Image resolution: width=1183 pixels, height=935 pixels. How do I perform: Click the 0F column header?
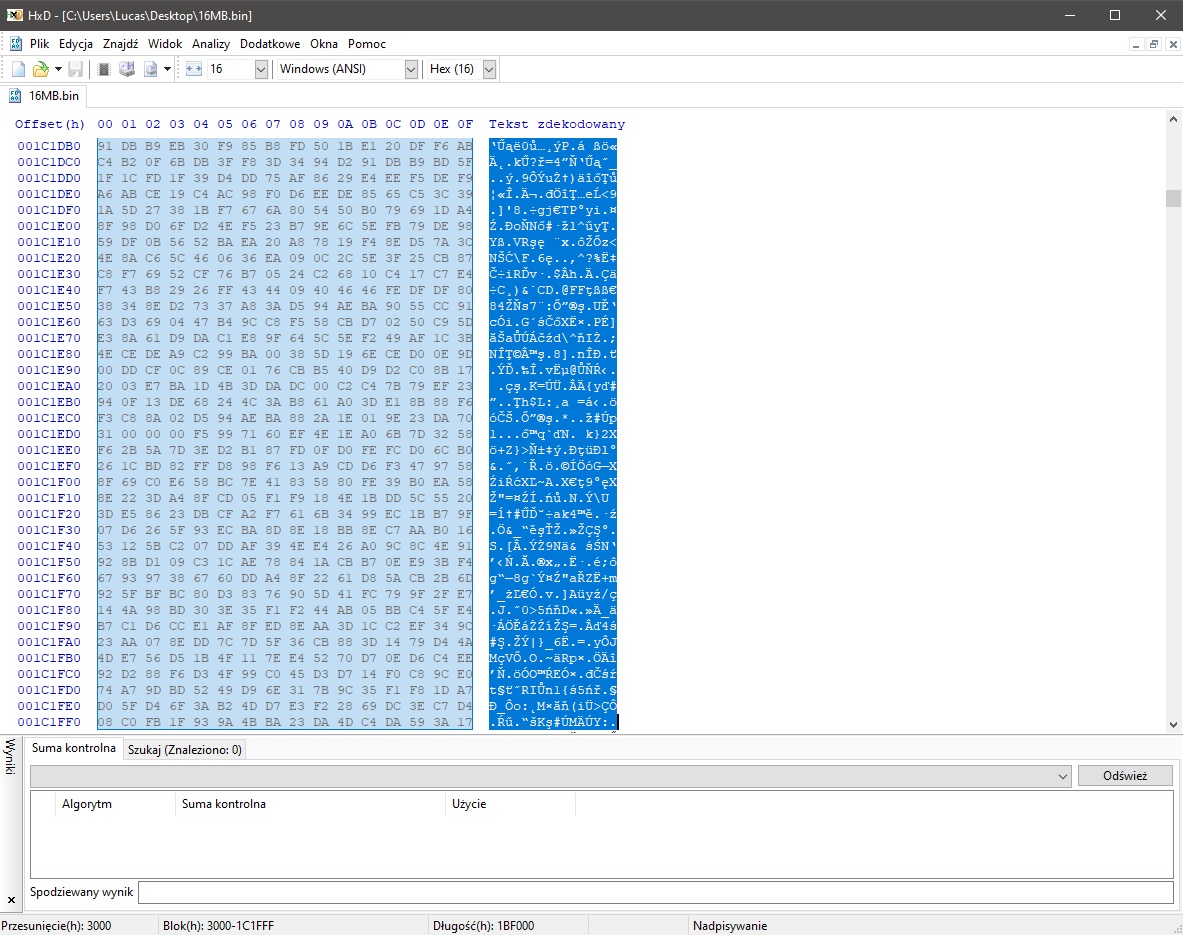coord(466,125)
